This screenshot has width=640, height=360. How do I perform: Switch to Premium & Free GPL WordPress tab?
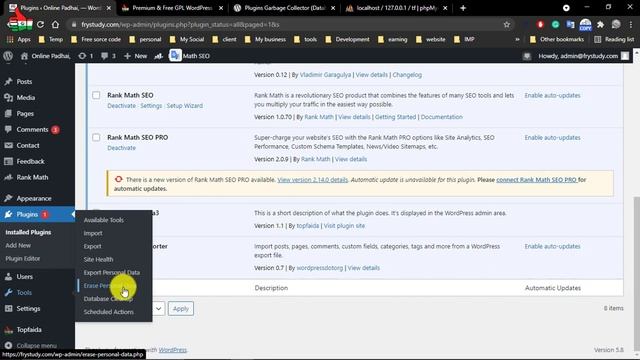[173, 8]
